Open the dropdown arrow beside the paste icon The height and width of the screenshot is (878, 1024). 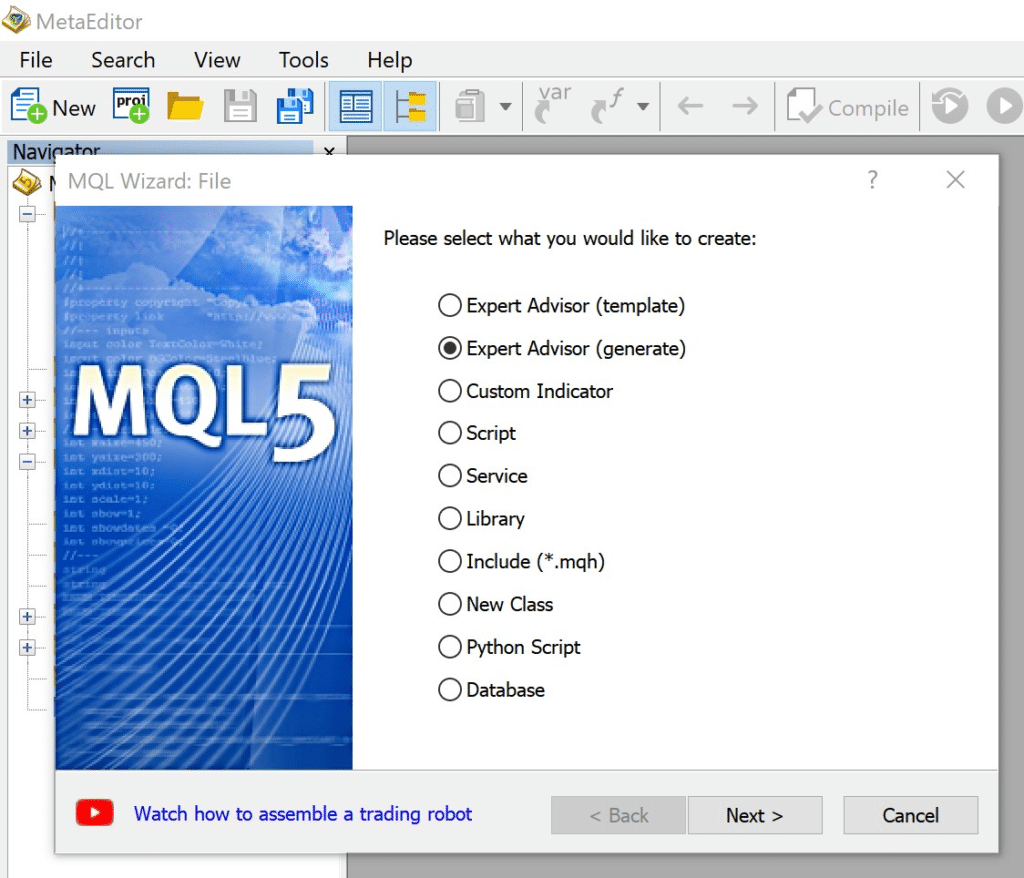click(505, 107)
